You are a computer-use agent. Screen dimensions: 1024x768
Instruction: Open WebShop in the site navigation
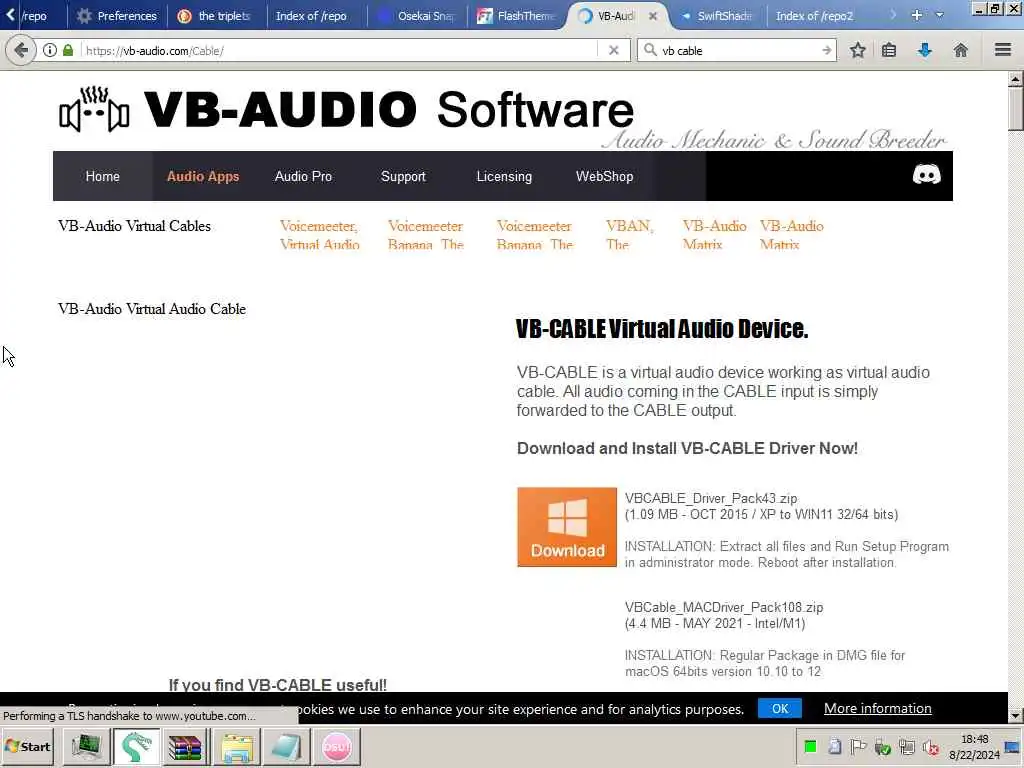(x=604, y=176)
